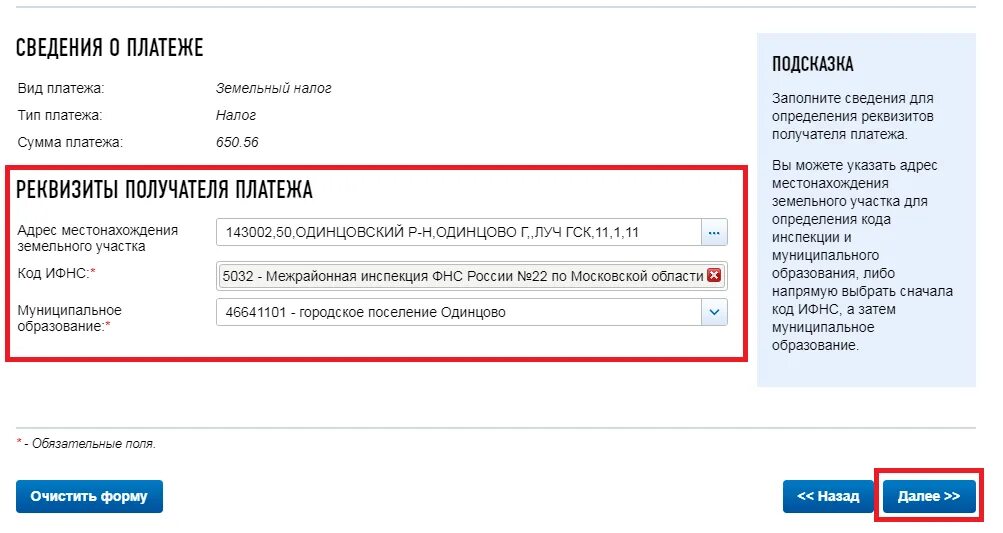Screen dimensions: 1003x533
Task: Open address lookup via the ellipsis button
Action: (714, 232)
